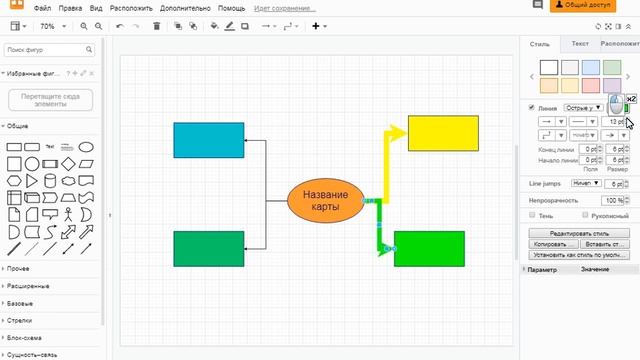Enable the Рукописный checkbox
Screen dimensions: 640x360
coord(585,215)
